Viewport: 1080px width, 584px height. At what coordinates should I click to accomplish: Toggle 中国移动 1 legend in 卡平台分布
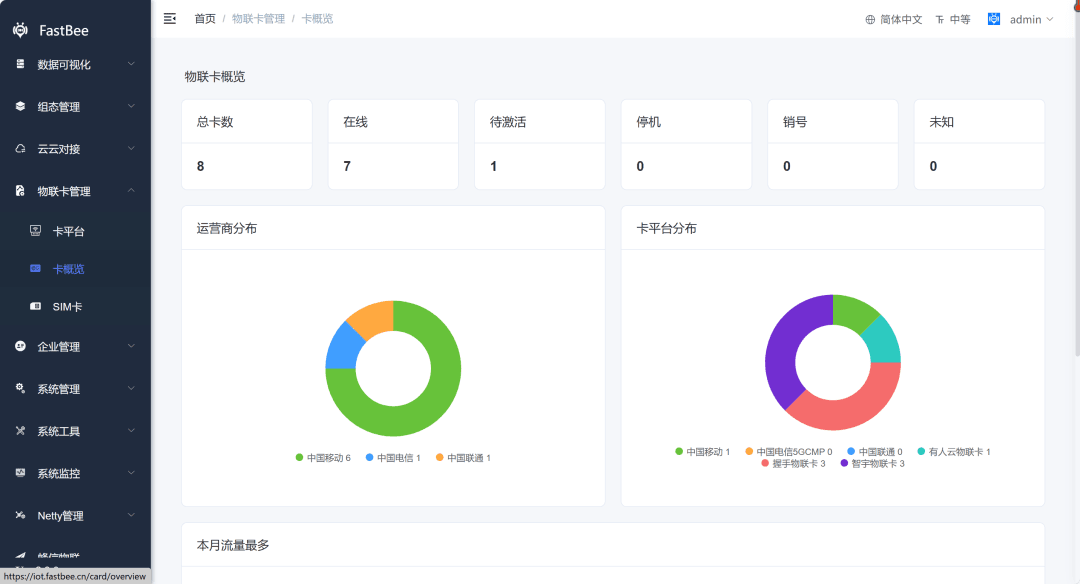click(x=703, y=452)
